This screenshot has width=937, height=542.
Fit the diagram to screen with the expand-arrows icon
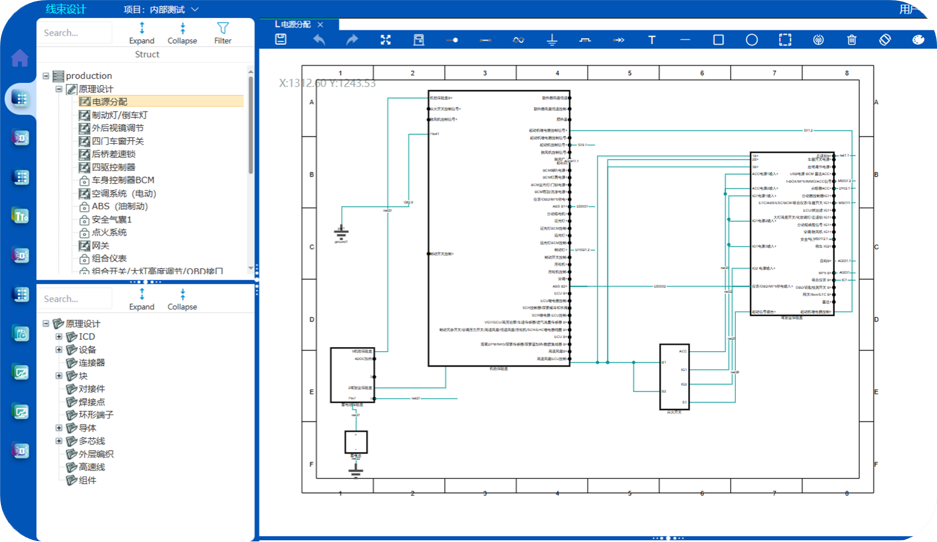point(386,40)
